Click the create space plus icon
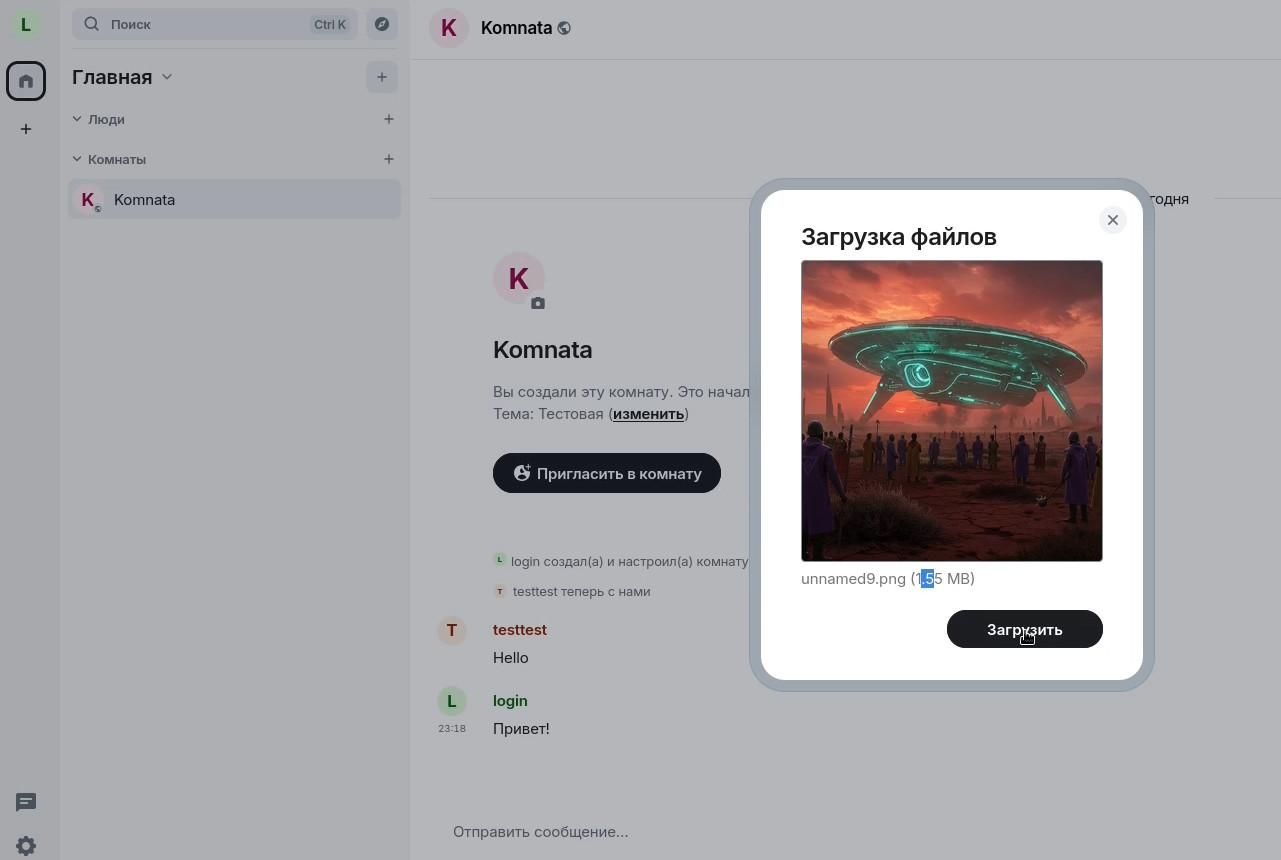Viewport: 1281px width, 860px height. pyautogui.click(x=26, y=129)
